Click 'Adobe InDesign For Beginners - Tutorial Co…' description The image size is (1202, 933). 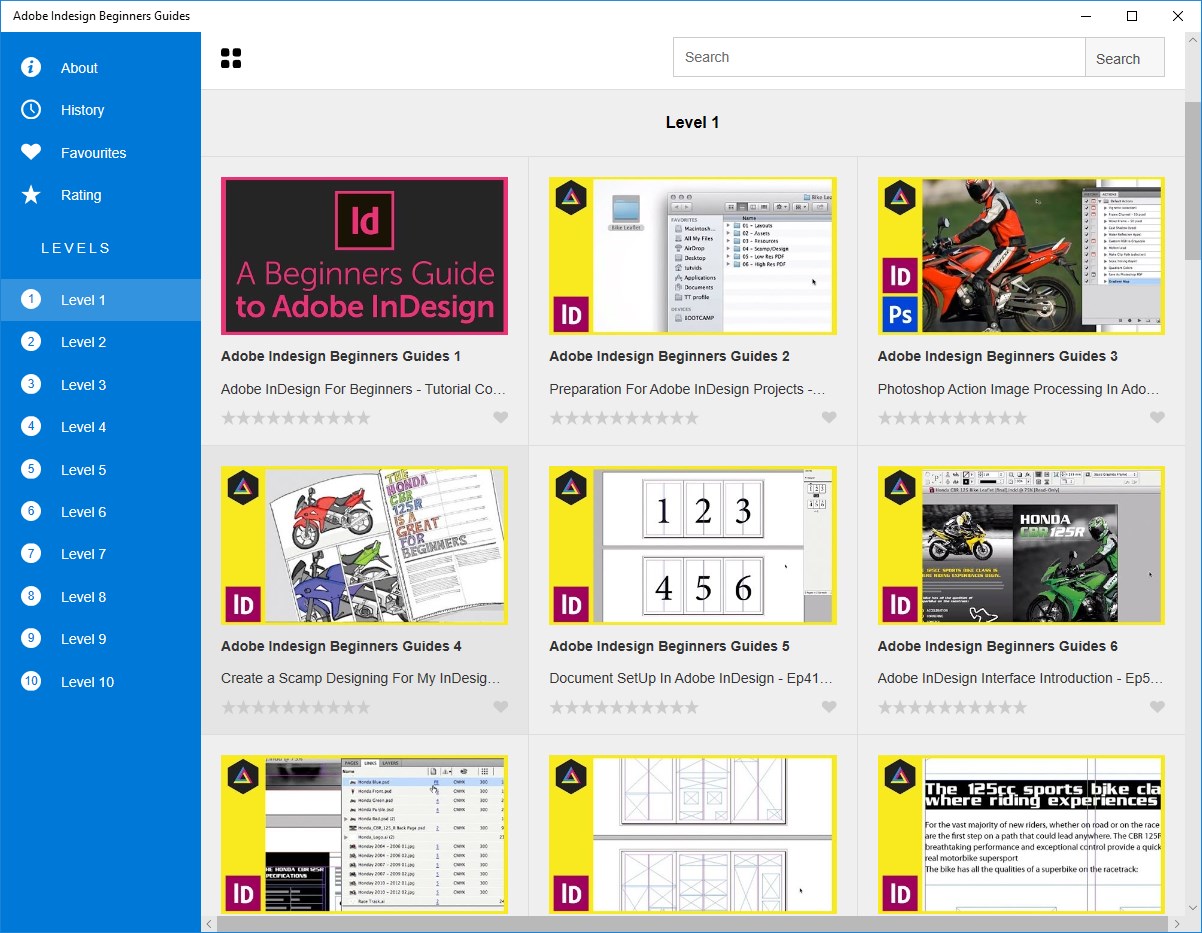(363, 389)
